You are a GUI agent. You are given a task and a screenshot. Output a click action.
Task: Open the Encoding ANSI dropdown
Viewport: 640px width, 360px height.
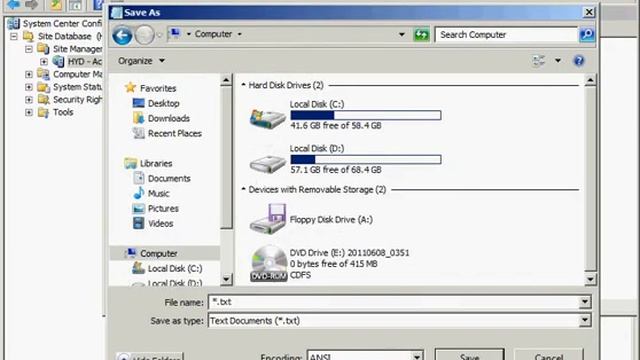[417, 356]
